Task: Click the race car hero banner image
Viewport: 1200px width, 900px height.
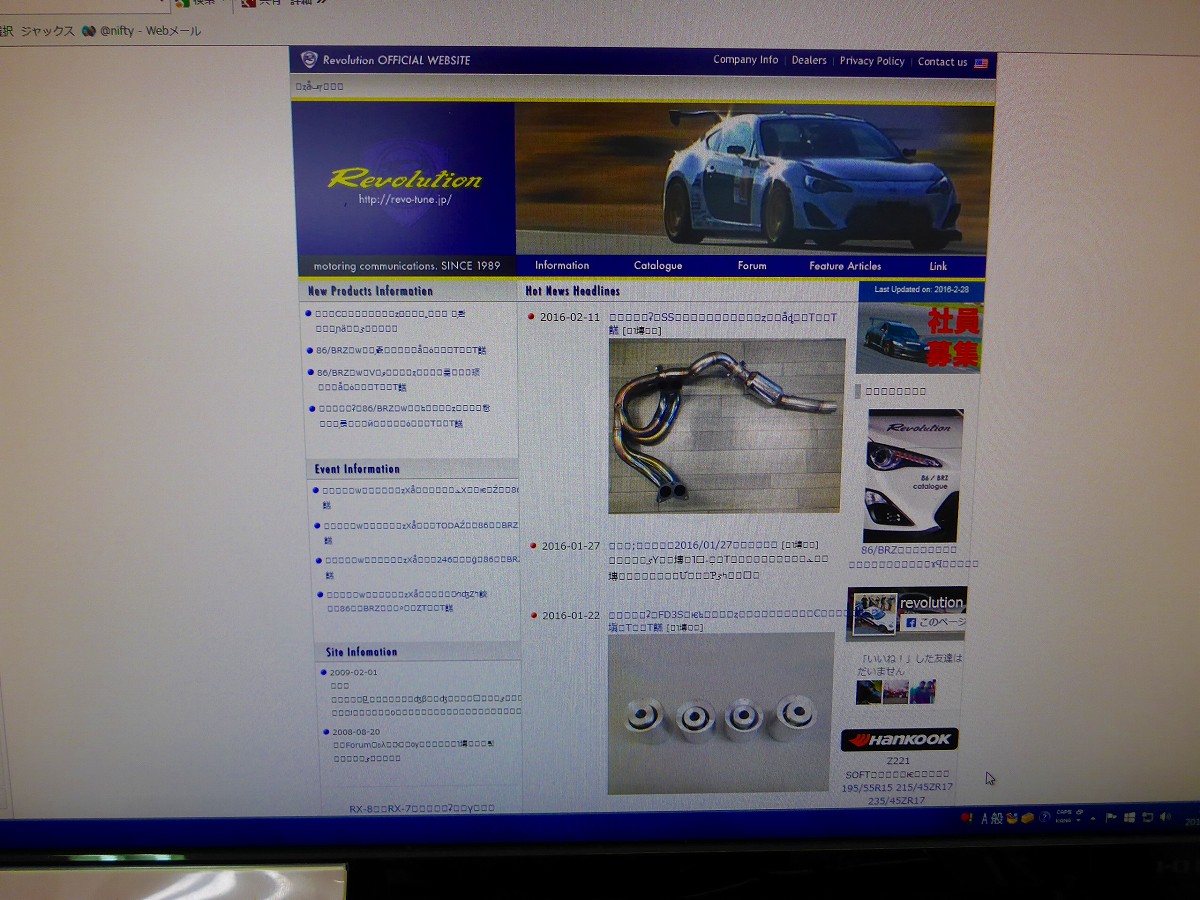Action: [752, 180]
